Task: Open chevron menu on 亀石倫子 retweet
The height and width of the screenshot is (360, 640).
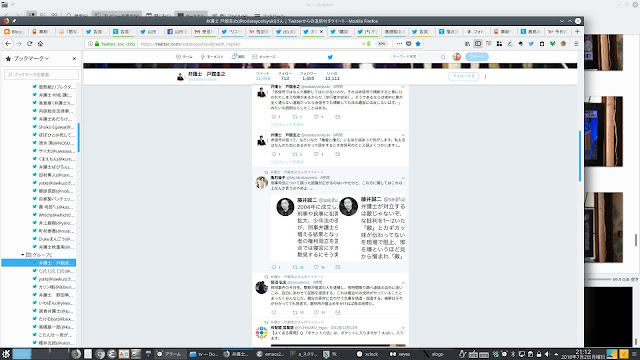Action: 403,178
